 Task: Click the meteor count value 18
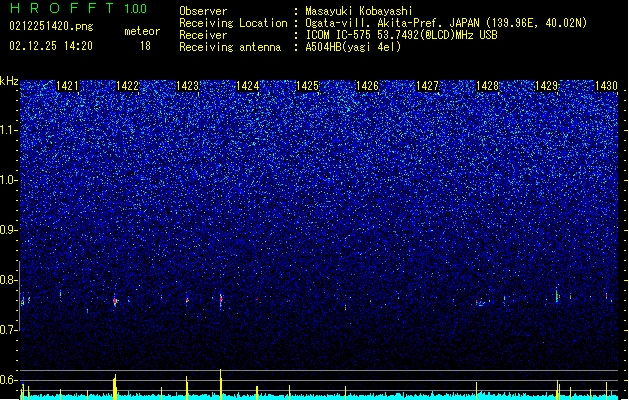145,46
